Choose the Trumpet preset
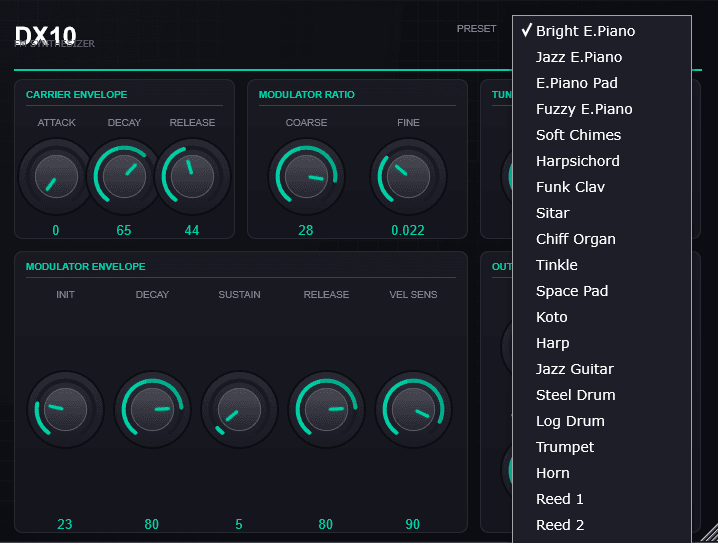 [x=602, y=447]
